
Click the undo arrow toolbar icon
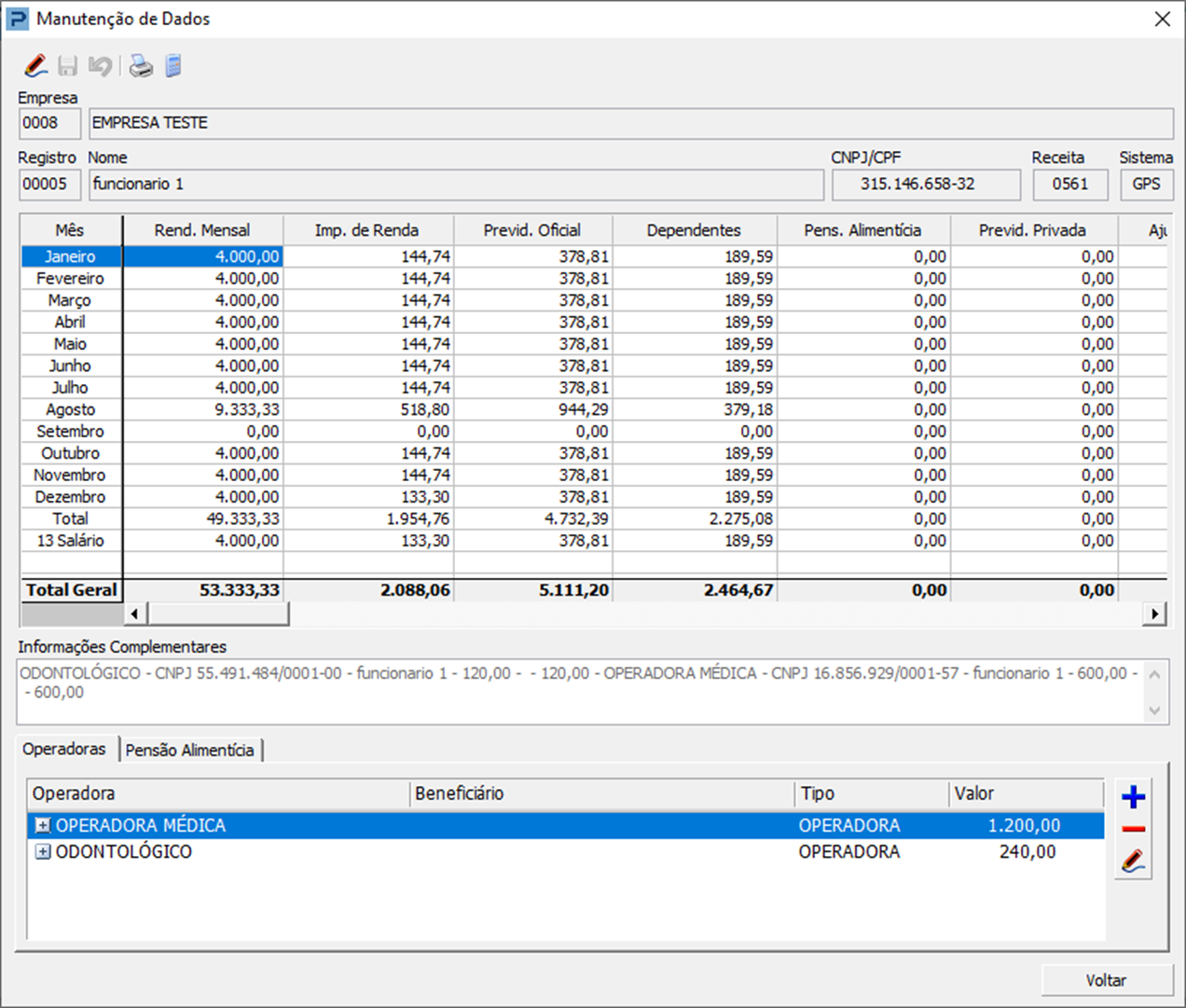point(100,66)
